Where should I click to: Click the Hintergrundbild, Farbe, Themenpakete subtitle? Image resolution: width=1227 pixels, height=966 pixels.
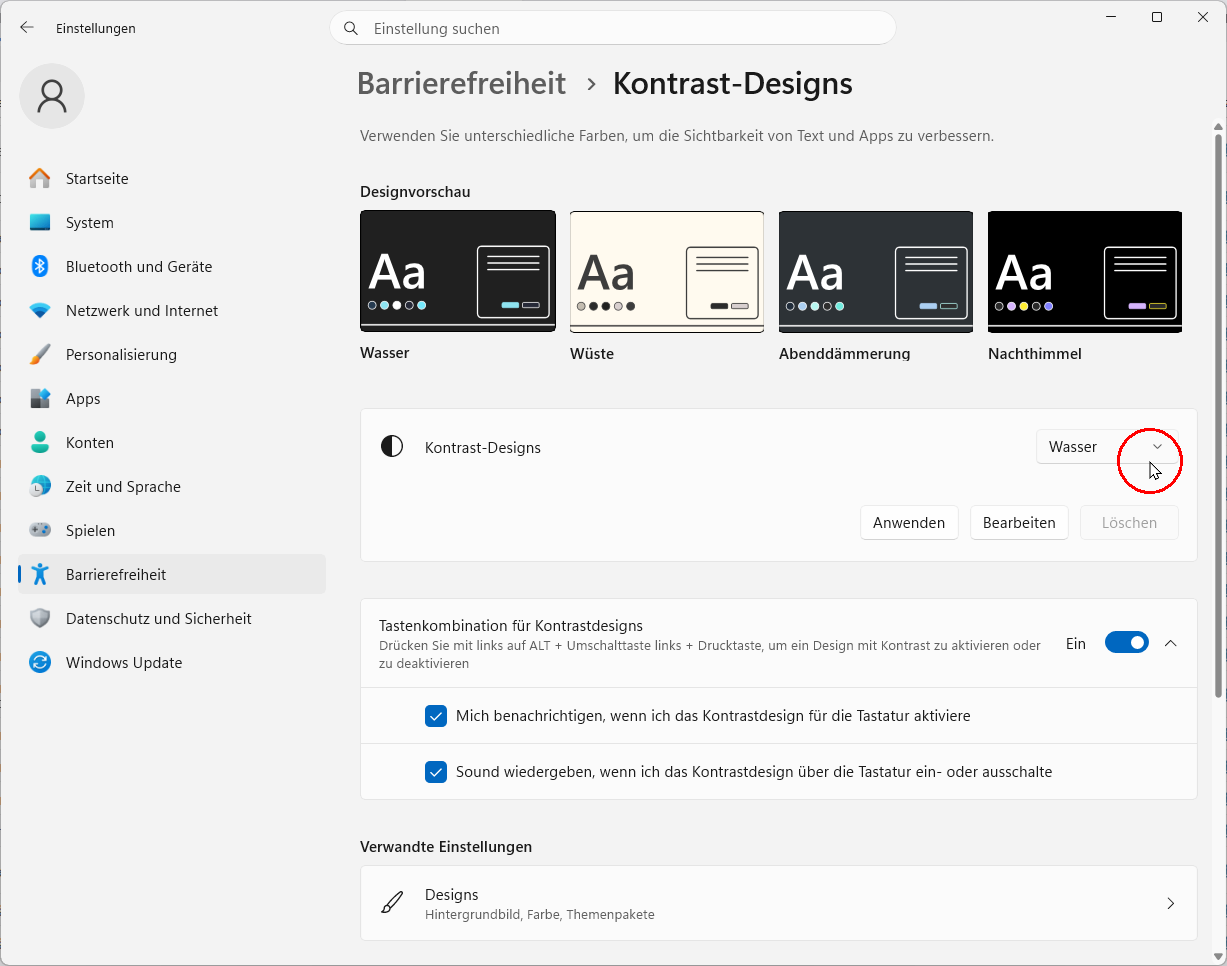point(540,914)
